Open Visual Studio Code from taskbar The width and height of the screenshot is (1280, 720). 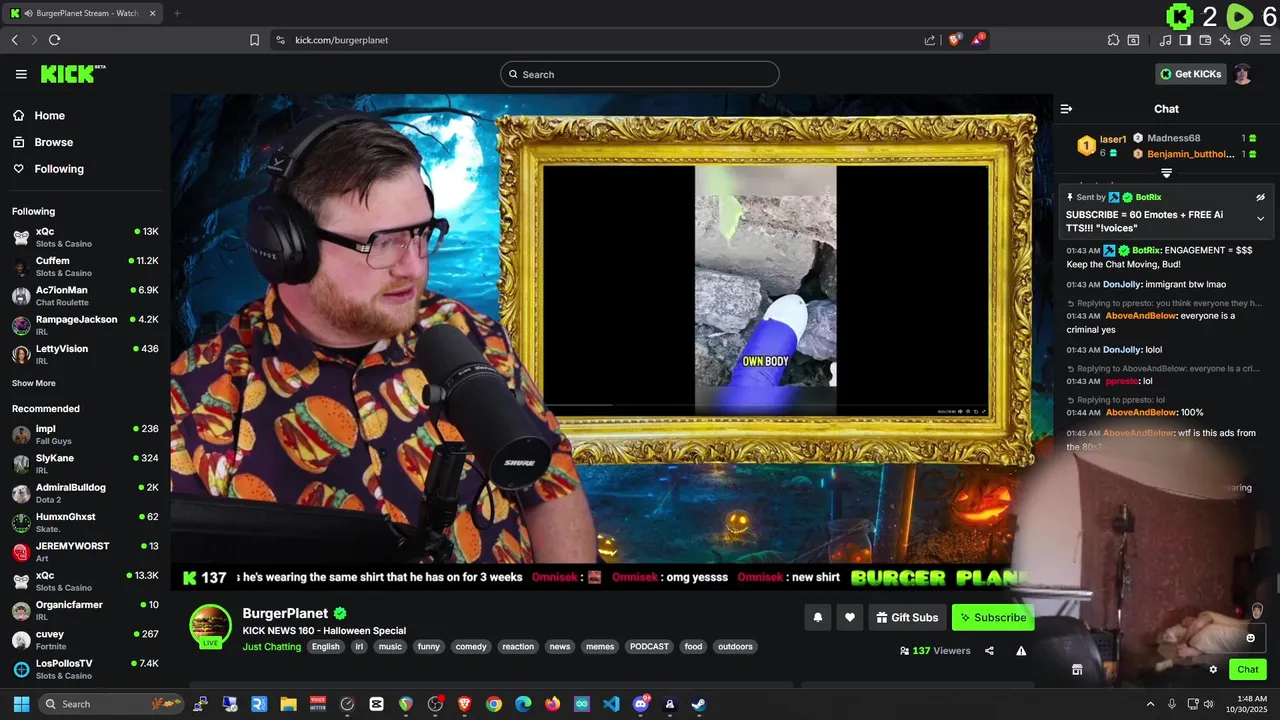(x=611, y=704)
